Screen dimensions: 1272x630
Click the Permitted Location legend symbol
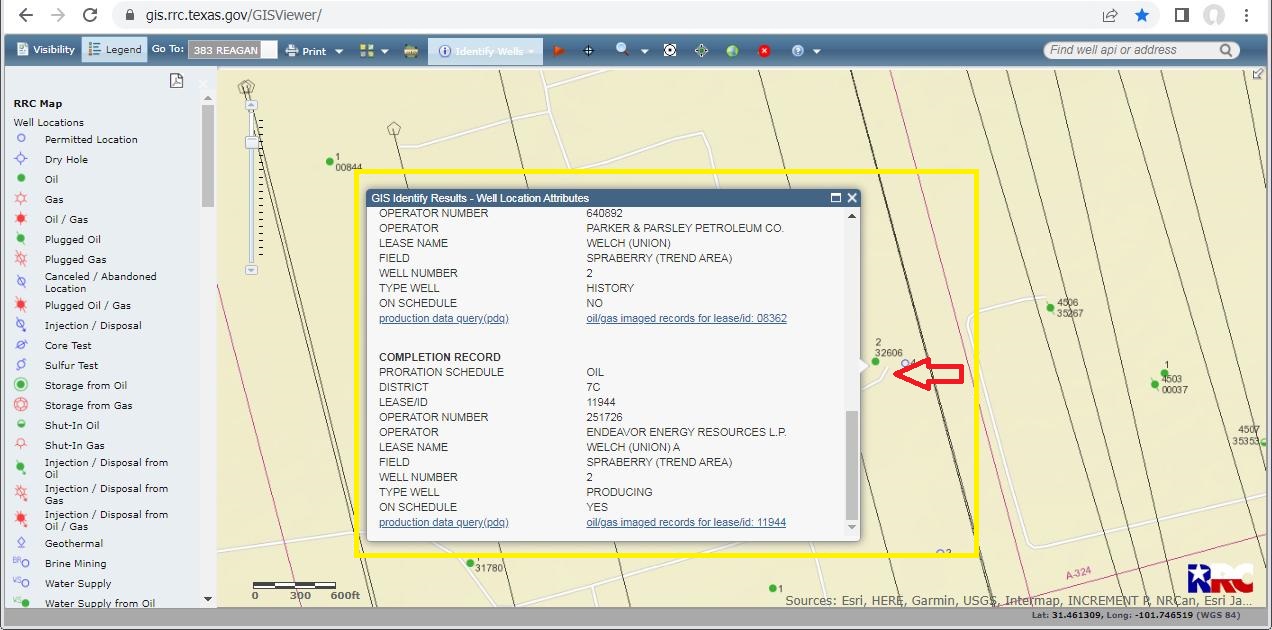21,139
